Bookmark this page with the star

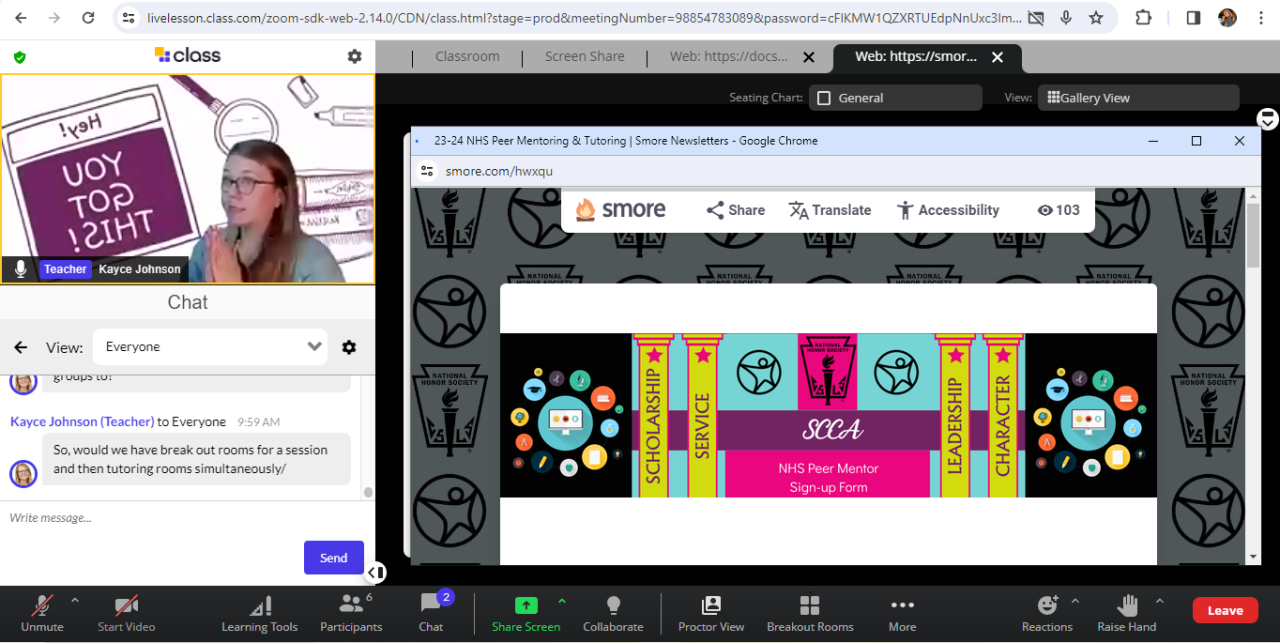(1096, 18)
